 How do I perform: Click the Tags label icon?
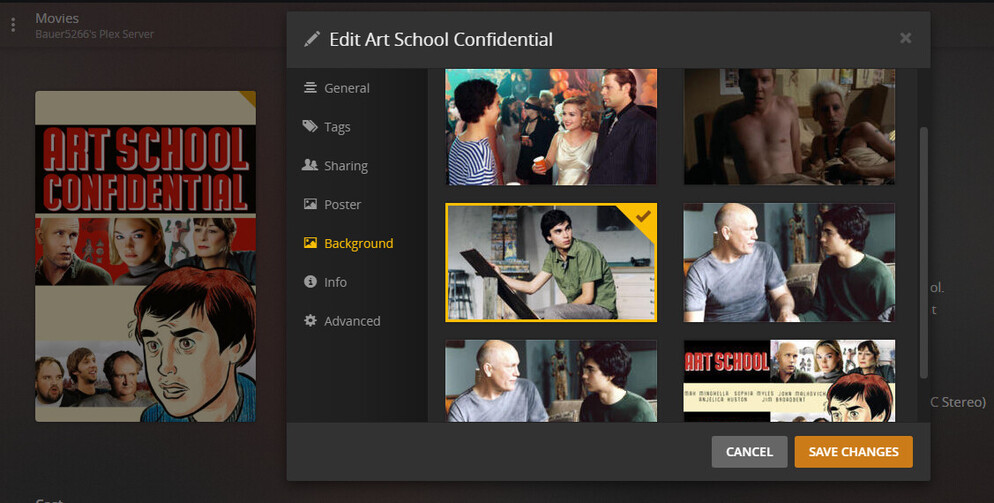(x=310, y=126)
